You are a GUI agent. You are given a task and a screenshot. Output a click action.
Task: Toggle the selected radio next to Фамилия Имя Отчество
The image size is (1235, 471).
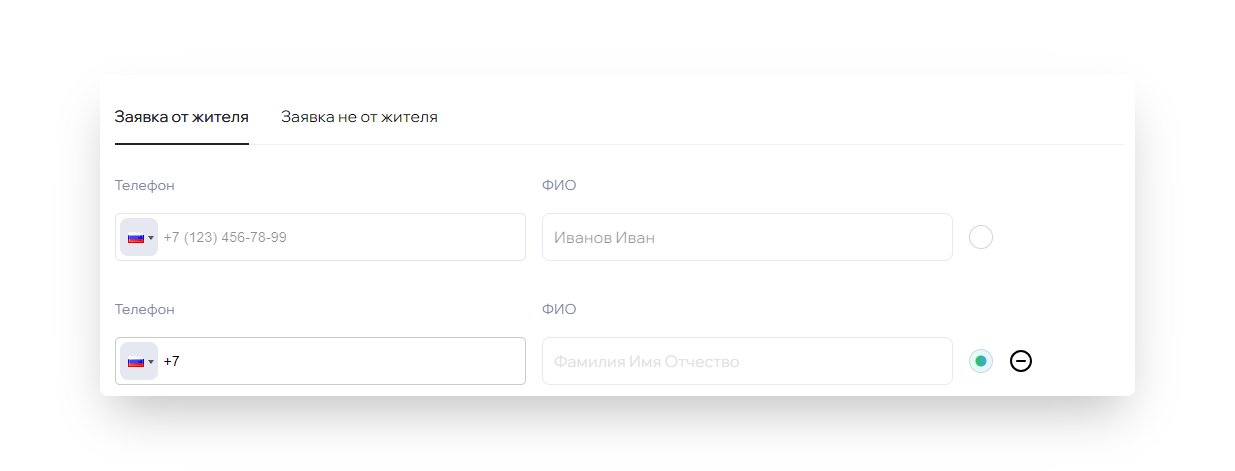click(x=981, y=361)
